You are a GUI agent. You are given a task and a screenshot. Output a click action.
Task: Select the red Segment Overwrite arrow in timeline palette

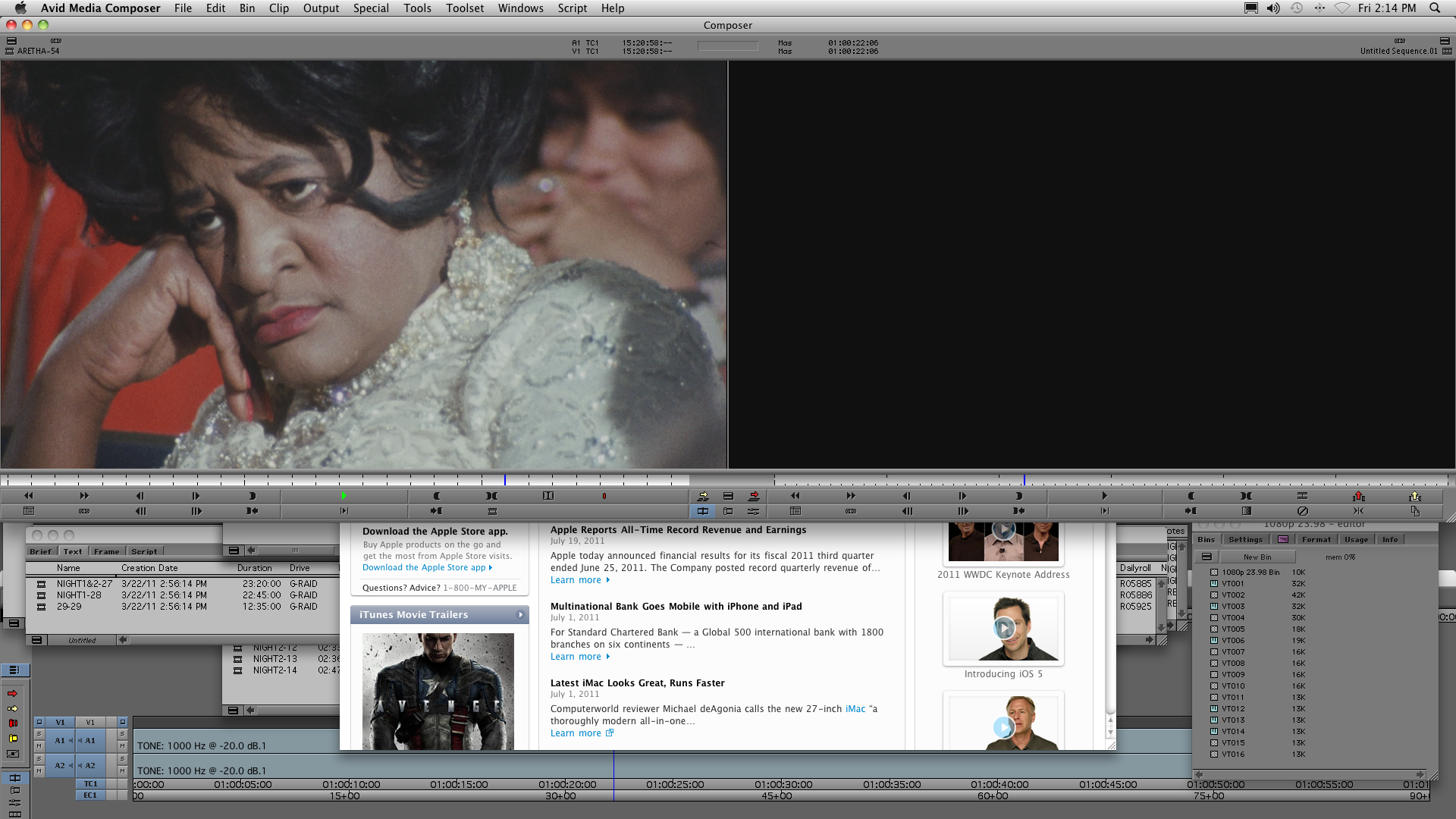pos(12,693)
